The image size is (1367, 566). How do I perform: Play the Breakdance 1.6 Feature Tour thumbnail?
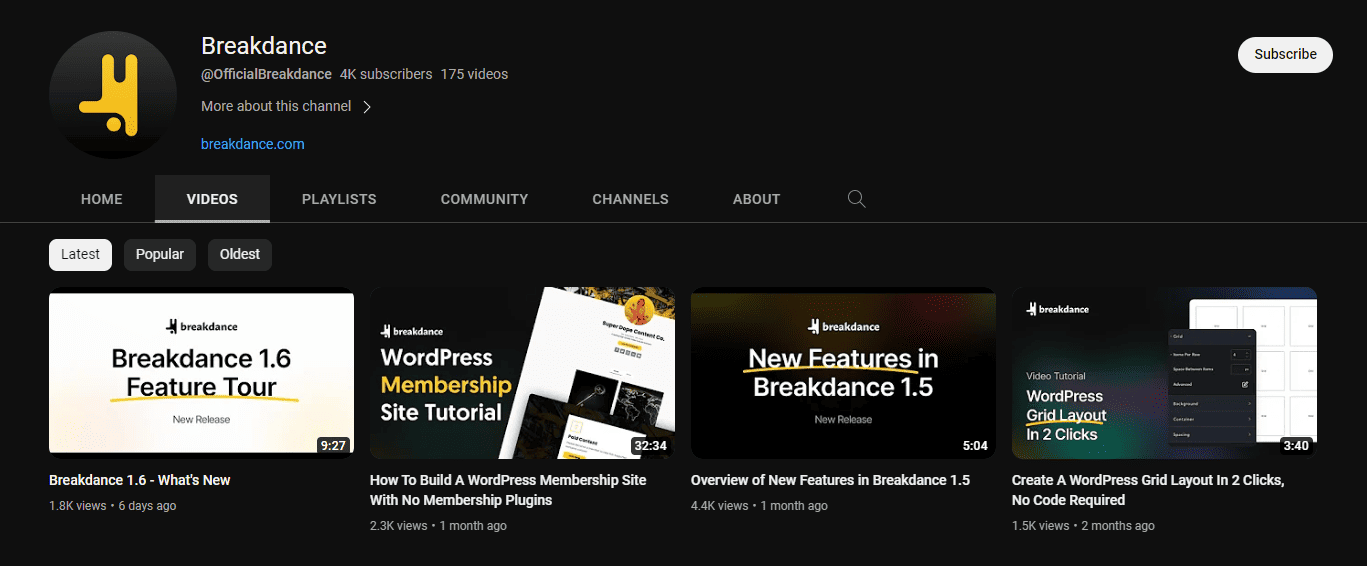[x=201, y=373]
